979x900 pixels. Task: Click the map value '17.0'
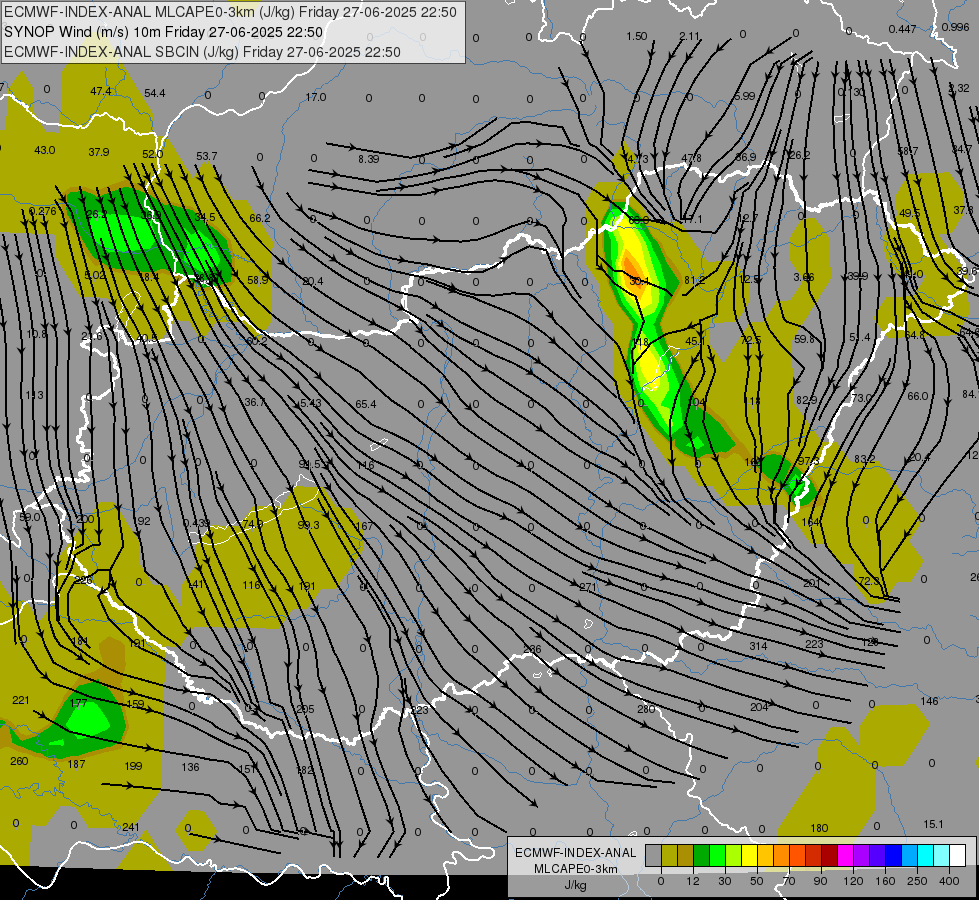click(316, 97)
